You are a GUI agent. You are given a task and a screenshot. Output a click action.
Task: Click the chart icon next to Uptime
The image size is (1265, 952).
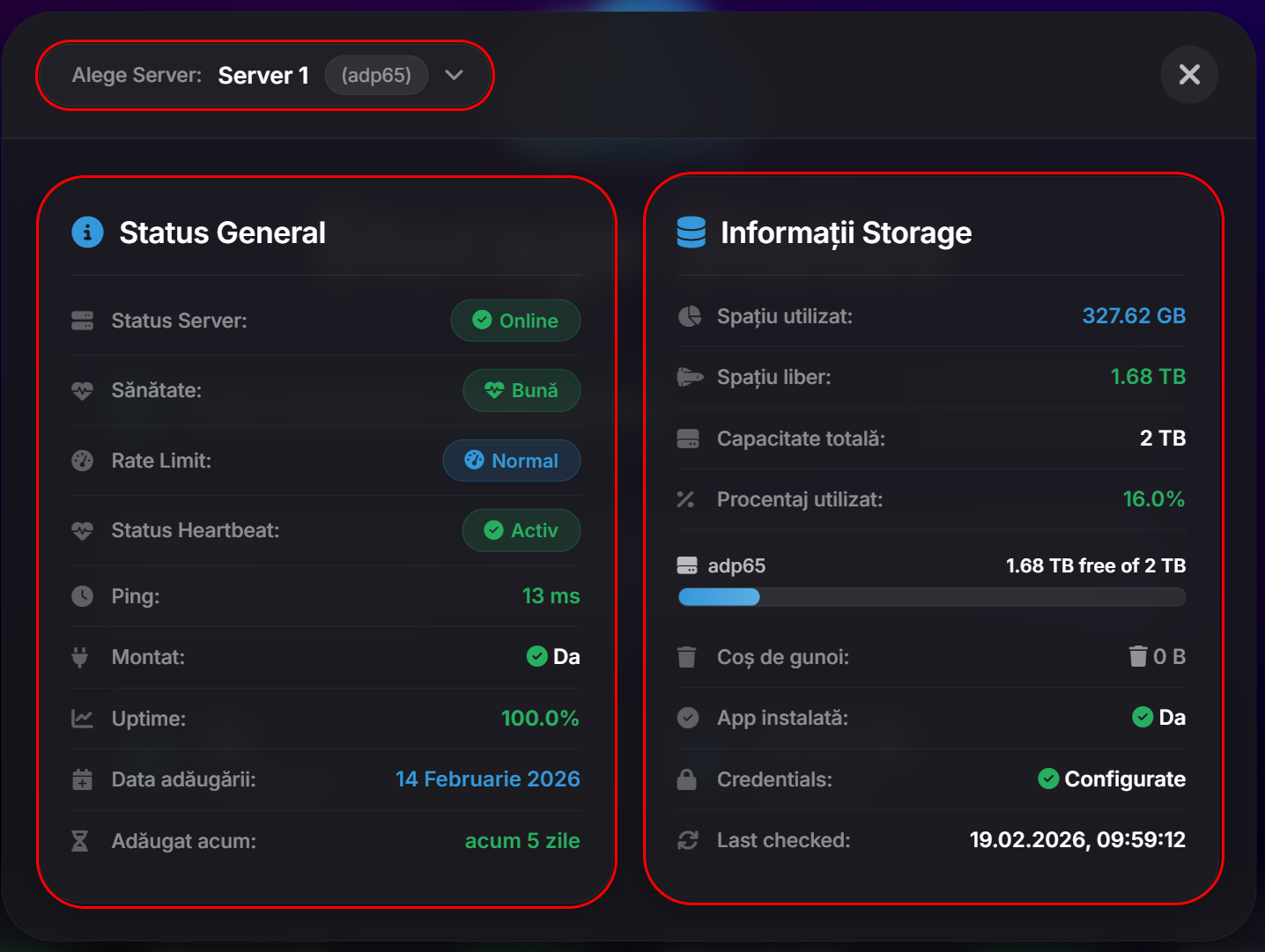[82, 719]
